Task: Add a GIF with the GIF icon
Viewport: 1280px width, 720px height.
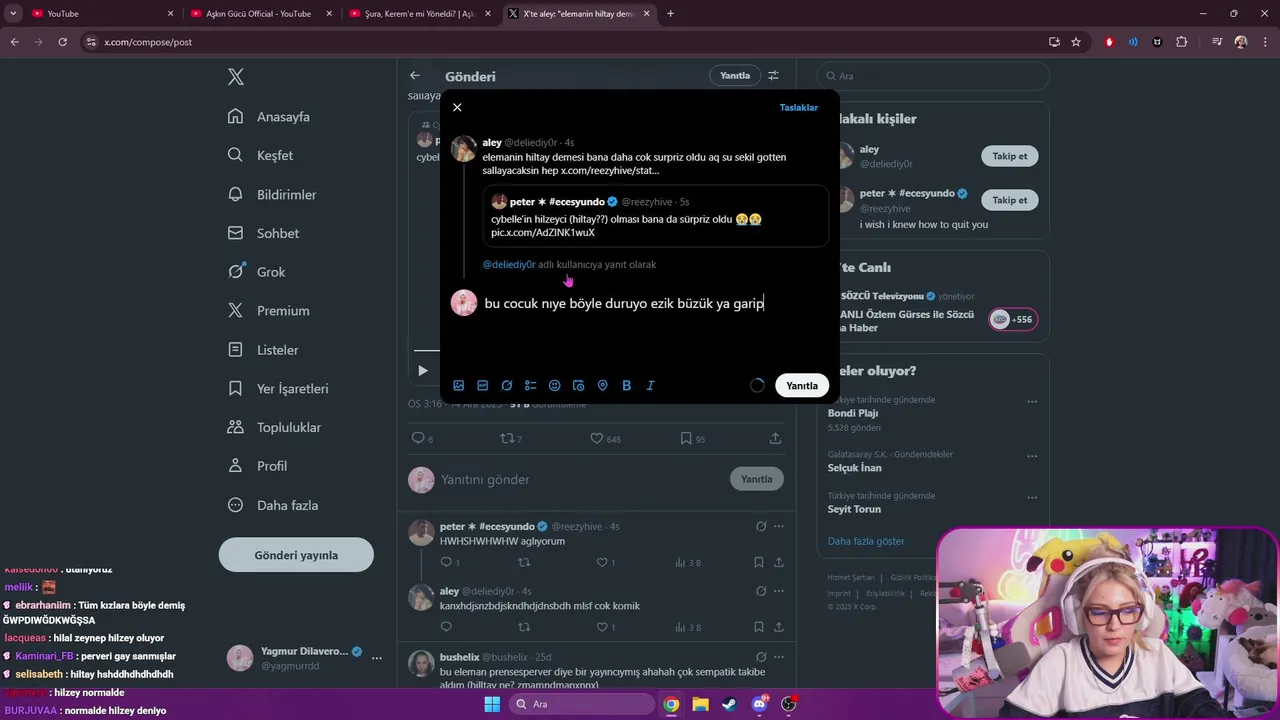Action: pyautogui.click(x=483, y=385)
